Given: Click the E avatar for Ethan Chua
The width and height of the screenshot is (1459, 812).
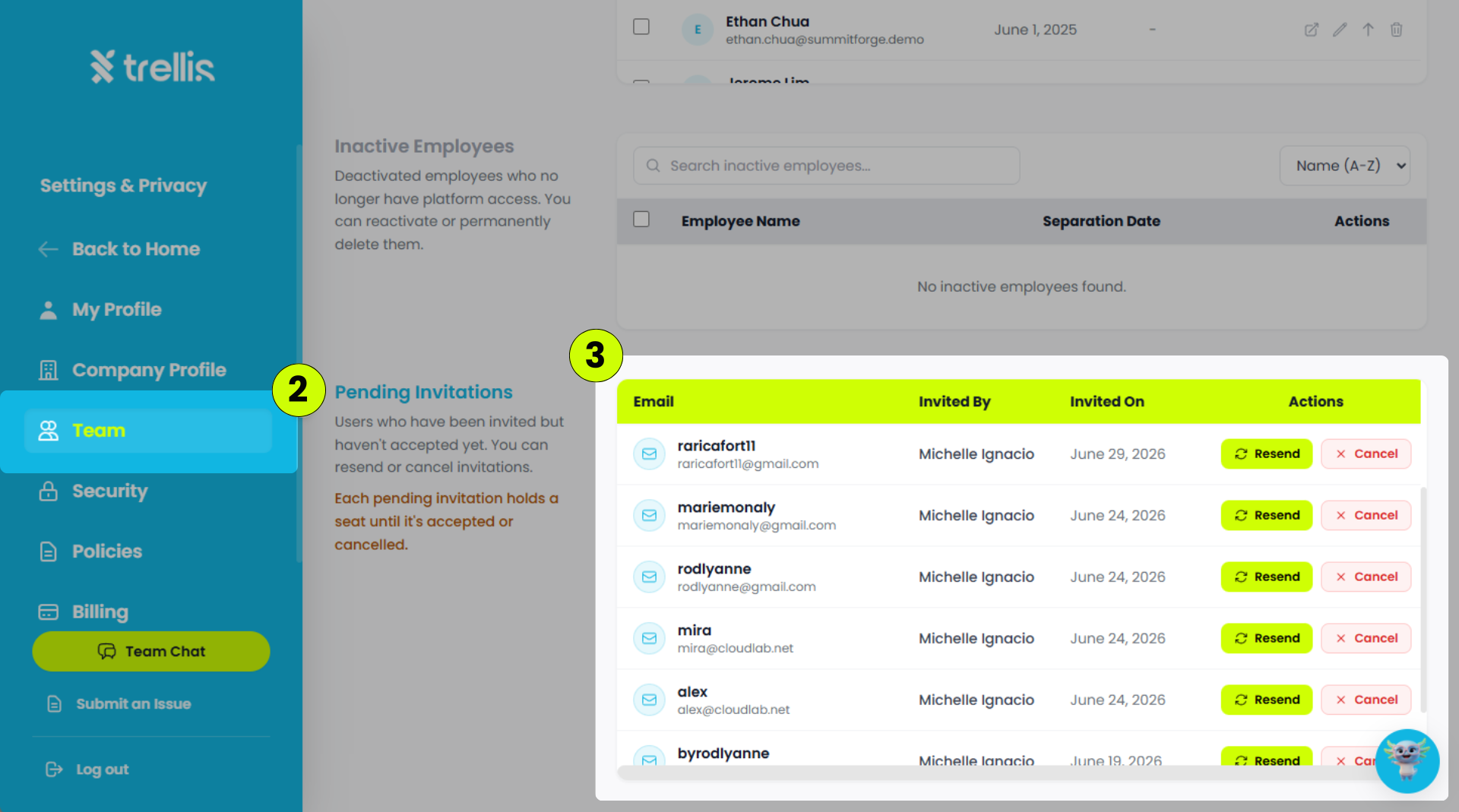Looking at the screenshot, I should click(x=697, y=30).
